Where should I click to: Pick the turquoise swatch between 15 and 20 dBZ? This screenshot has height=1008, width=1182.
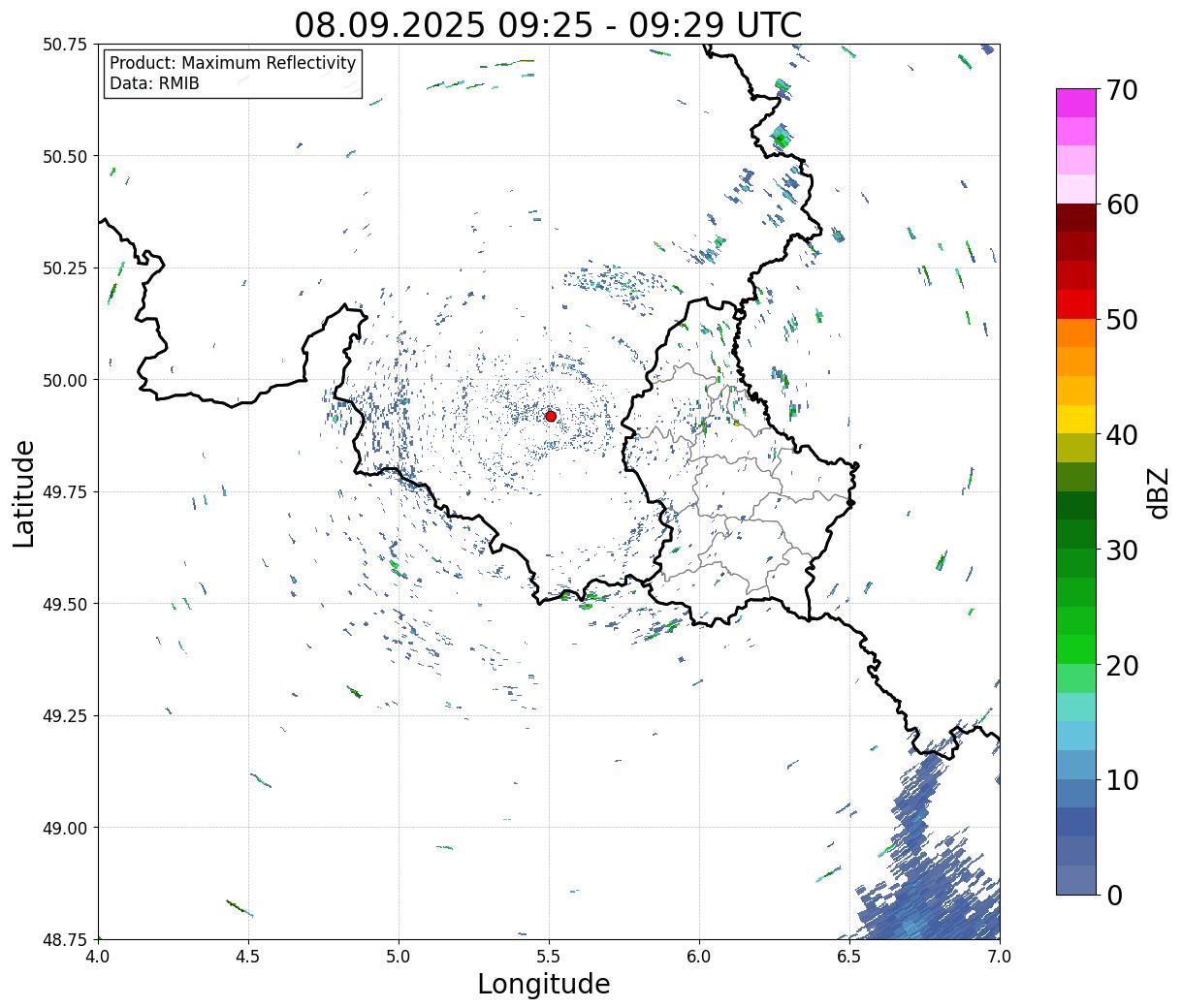1076,707
